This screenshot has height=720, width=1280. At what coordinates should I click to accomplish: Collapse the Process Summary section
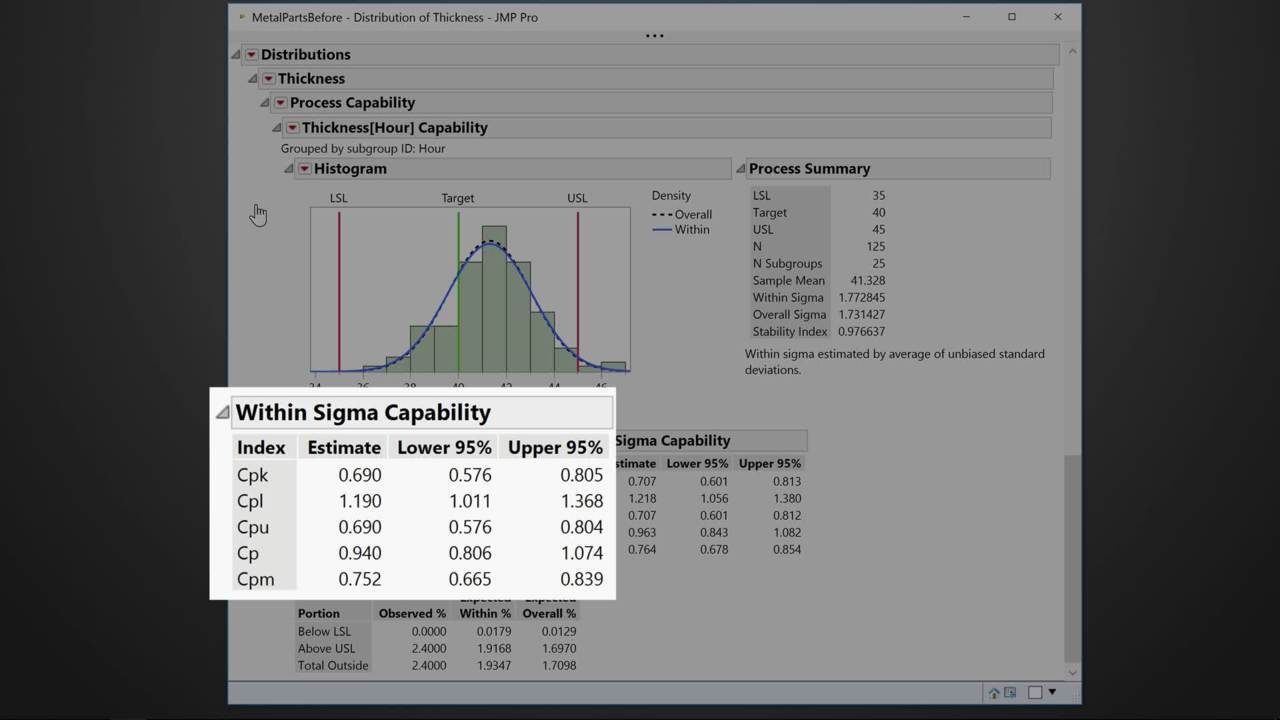pyautogui.click(x=741, y=169)
